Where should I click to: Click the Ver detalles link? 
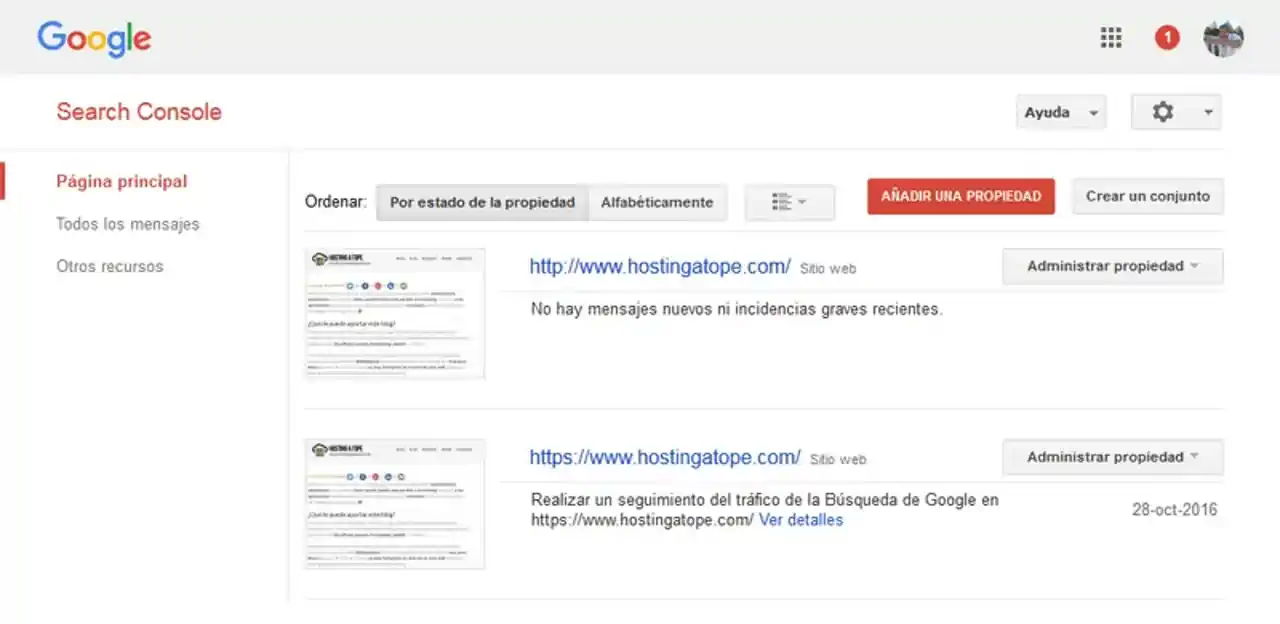point(801,520)
